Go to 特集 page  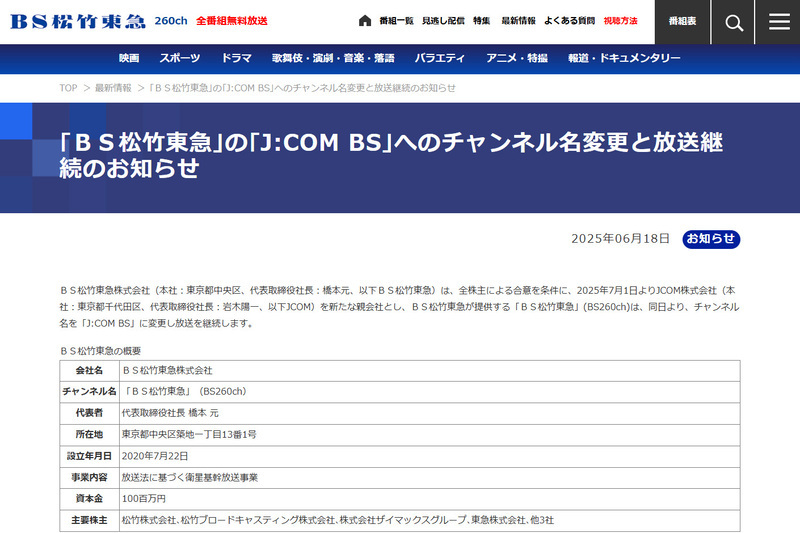(x=481, y=21)
